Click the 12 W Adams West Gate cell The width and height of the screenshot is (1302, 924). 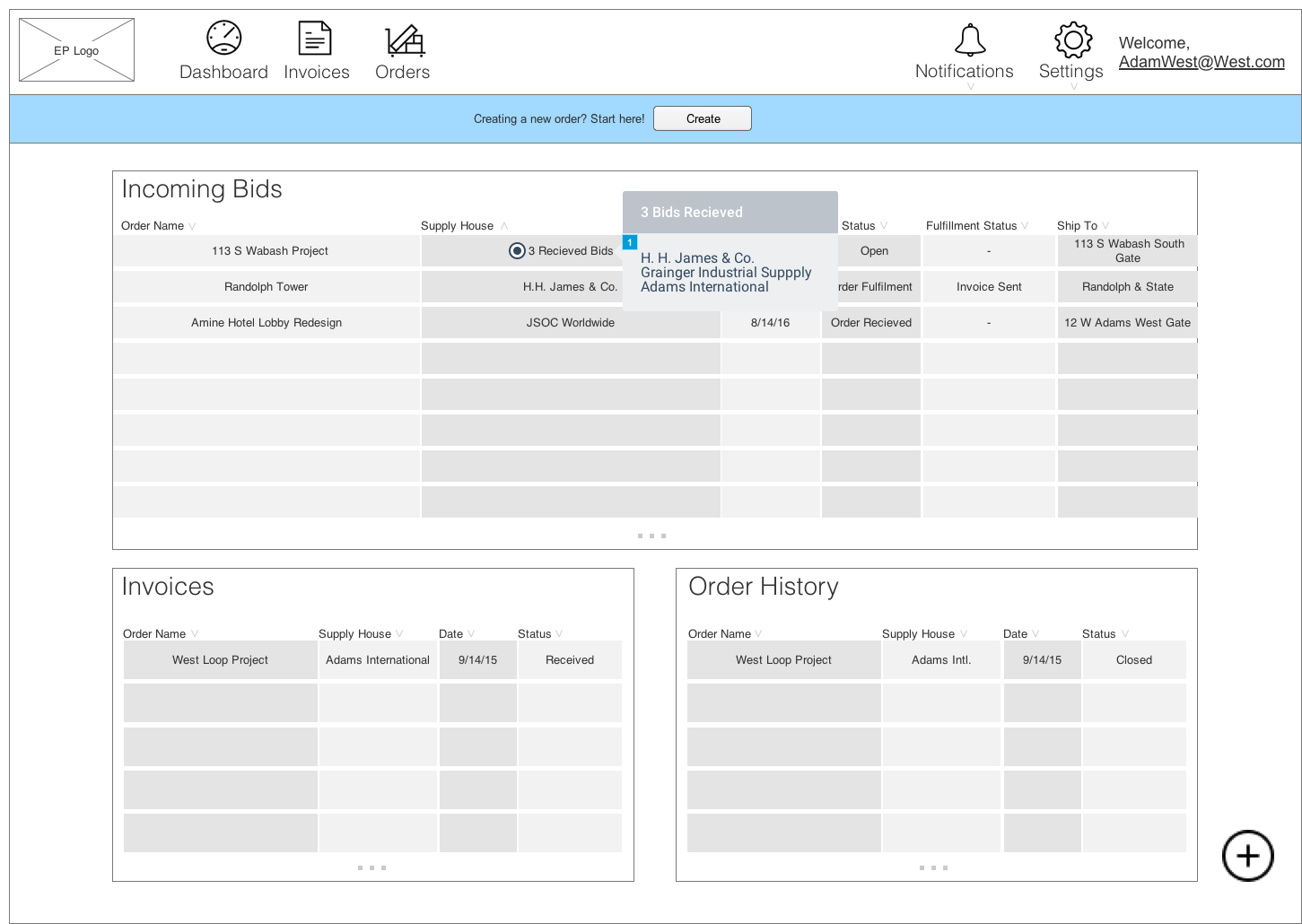(x=1128, y=323)
